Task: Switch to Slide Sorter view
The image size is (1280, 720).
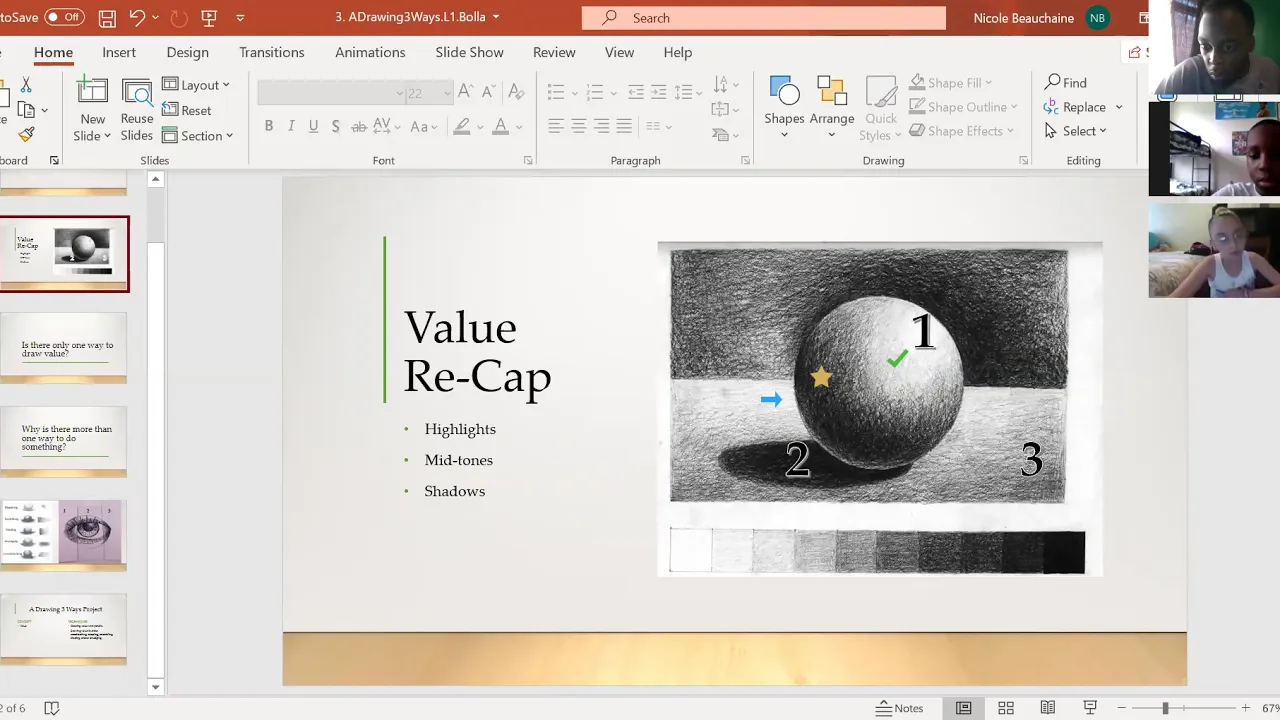Action: (1006, 708)
